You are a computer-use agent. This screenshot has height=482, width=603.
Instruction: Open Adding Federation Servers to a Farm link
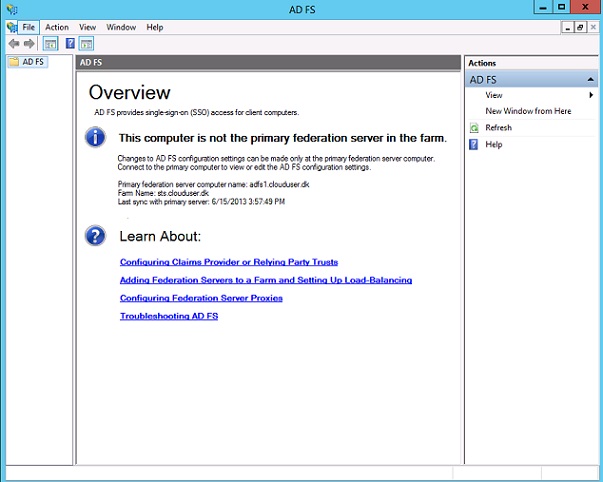click(266, 280)
